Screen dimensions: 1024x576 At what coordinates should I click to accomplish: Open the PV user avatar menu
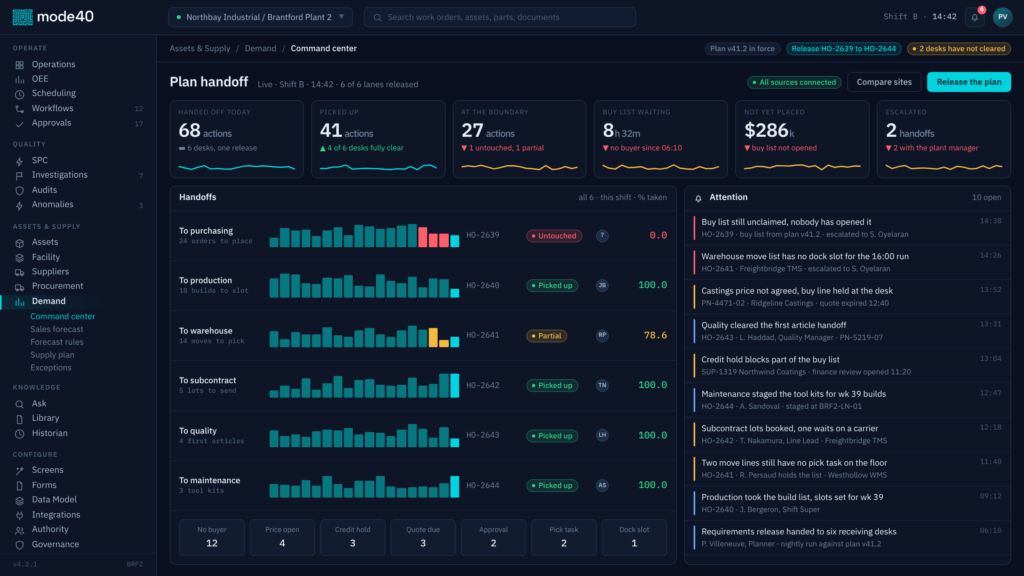(x=1002, y=17)
